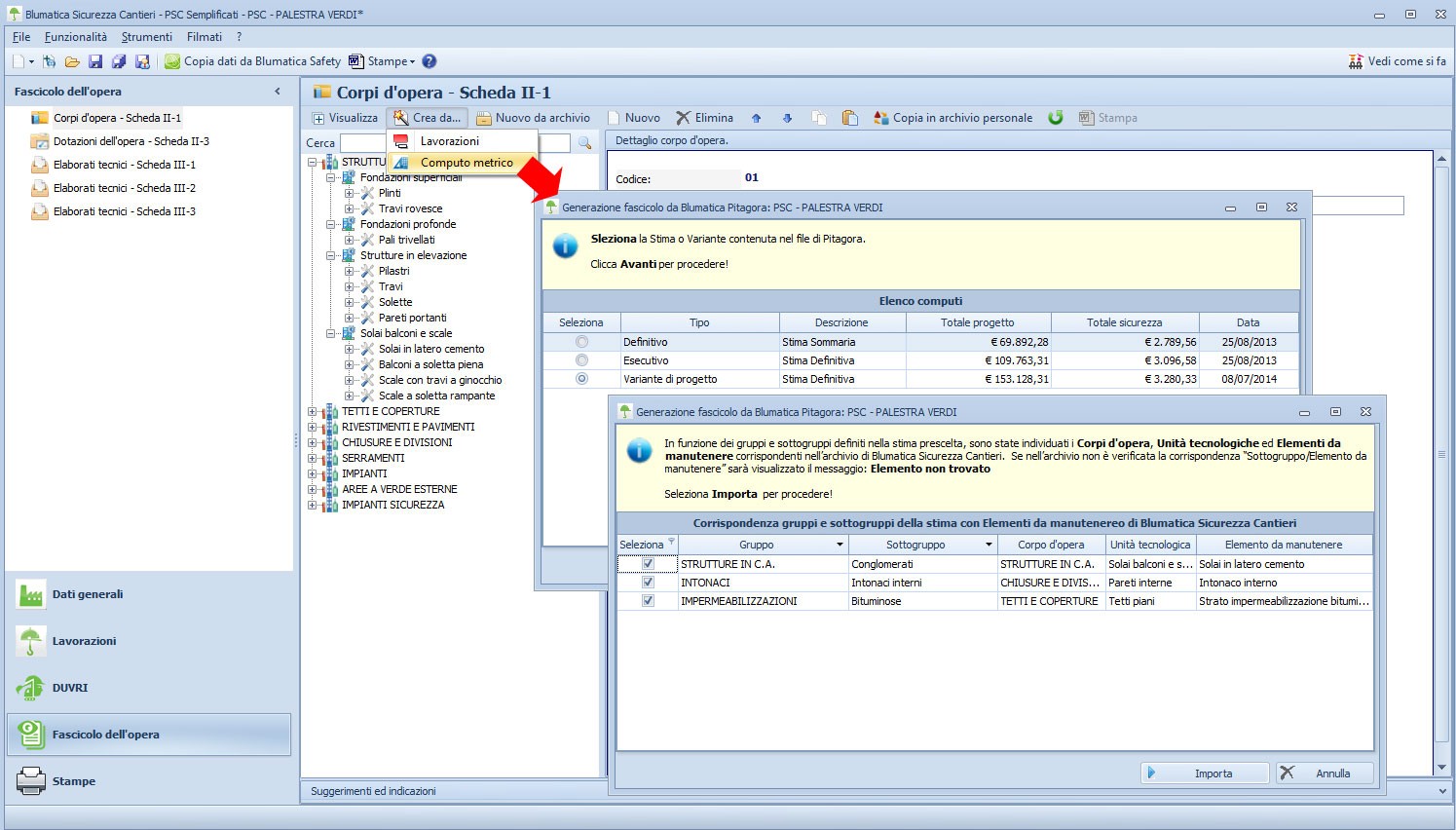Click into the Cerca search field
The image size is (1456, 830).
pos(455,143)
